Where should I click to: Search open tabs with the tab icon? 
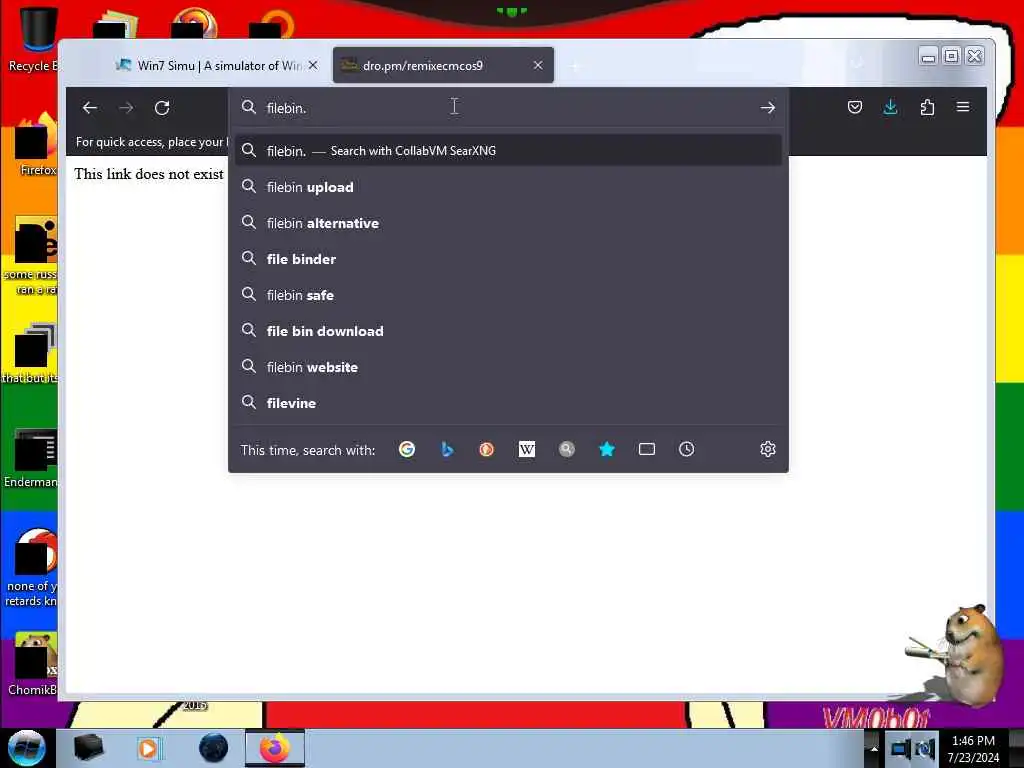[x=647, y=449]
